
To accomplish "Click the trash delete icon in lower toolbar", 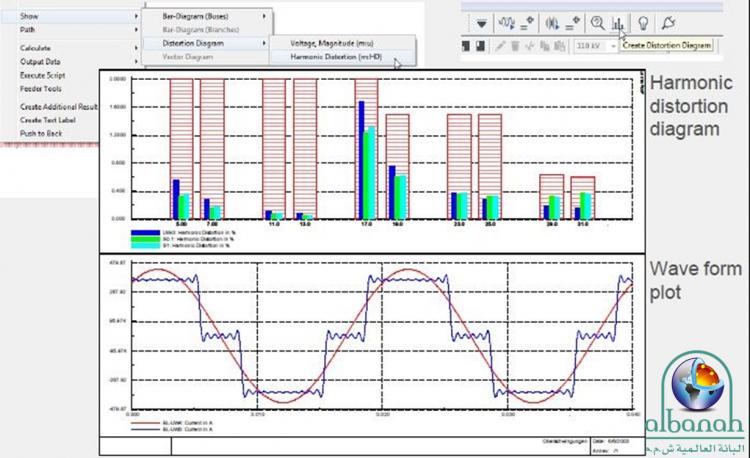I will coord(517,46).
